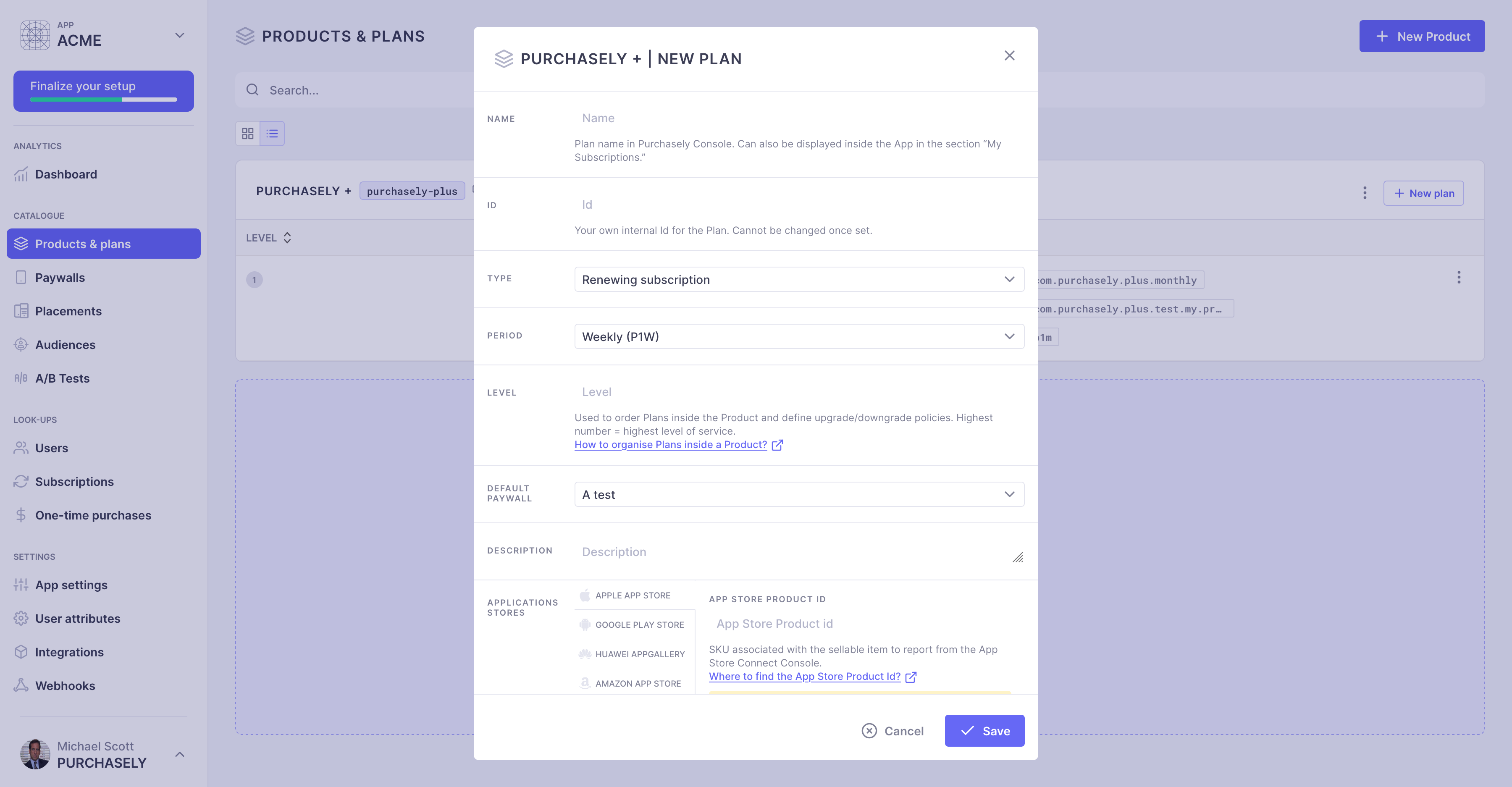Screen dimensions: 1512x787
Task: Switch to grid view icon
Action: tap(248, 134)
